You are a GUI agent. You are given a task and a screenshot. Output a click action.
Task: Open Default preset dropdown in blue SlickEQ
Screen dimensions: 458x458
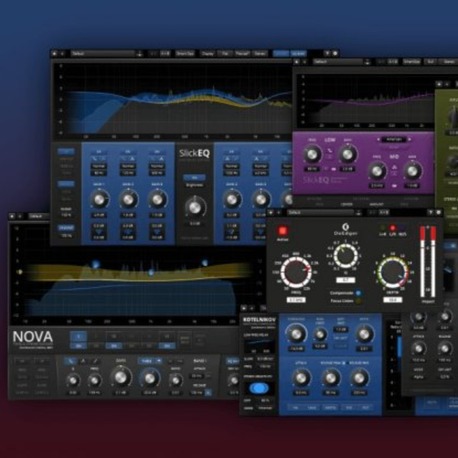tap(103, 54)
